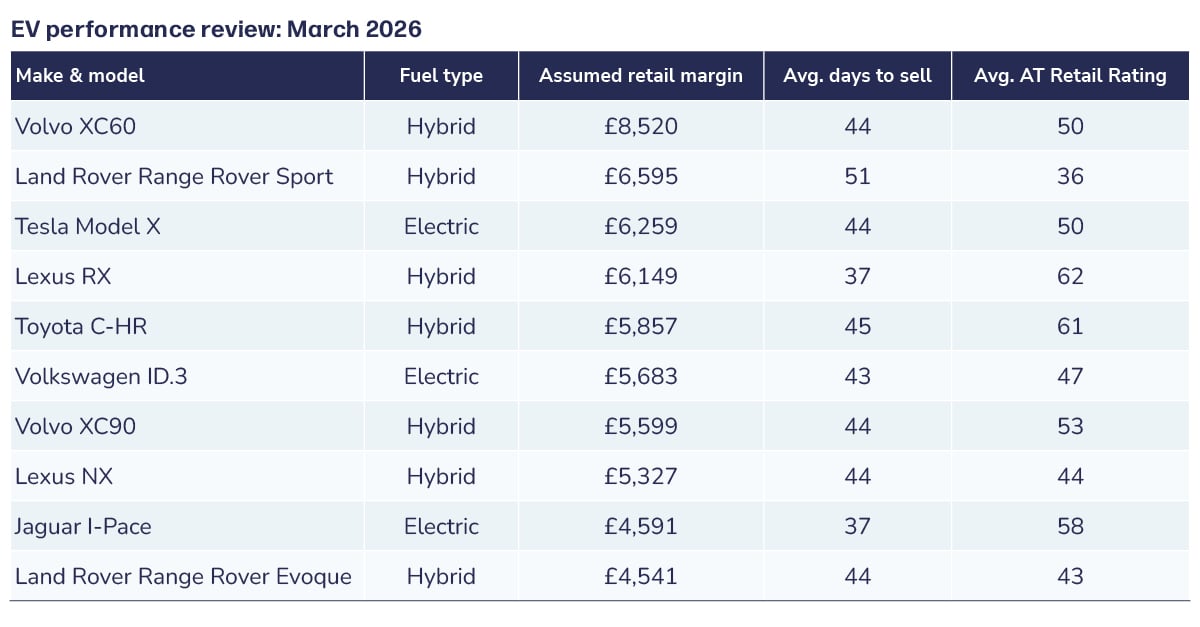
Task: Select the Lexus NX model cell
Action: point(64,476)
